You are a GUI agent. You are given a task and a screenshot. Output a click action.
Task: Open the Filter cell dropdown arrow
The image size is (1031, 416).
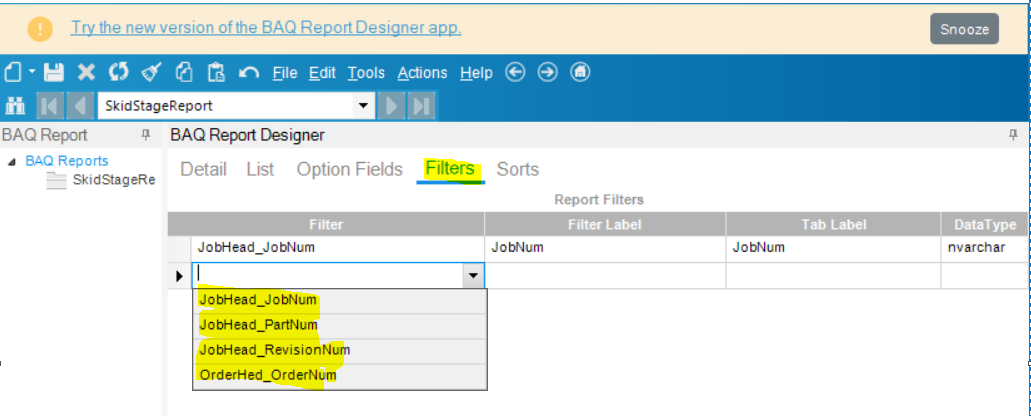[x=473, y=275]
